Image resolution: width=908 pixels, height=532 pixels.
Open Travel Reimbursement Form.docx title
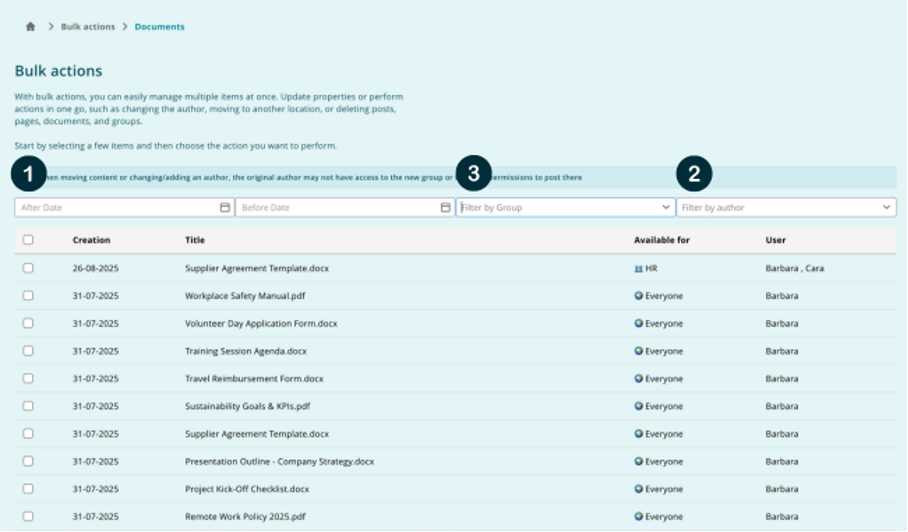point(254,379)
